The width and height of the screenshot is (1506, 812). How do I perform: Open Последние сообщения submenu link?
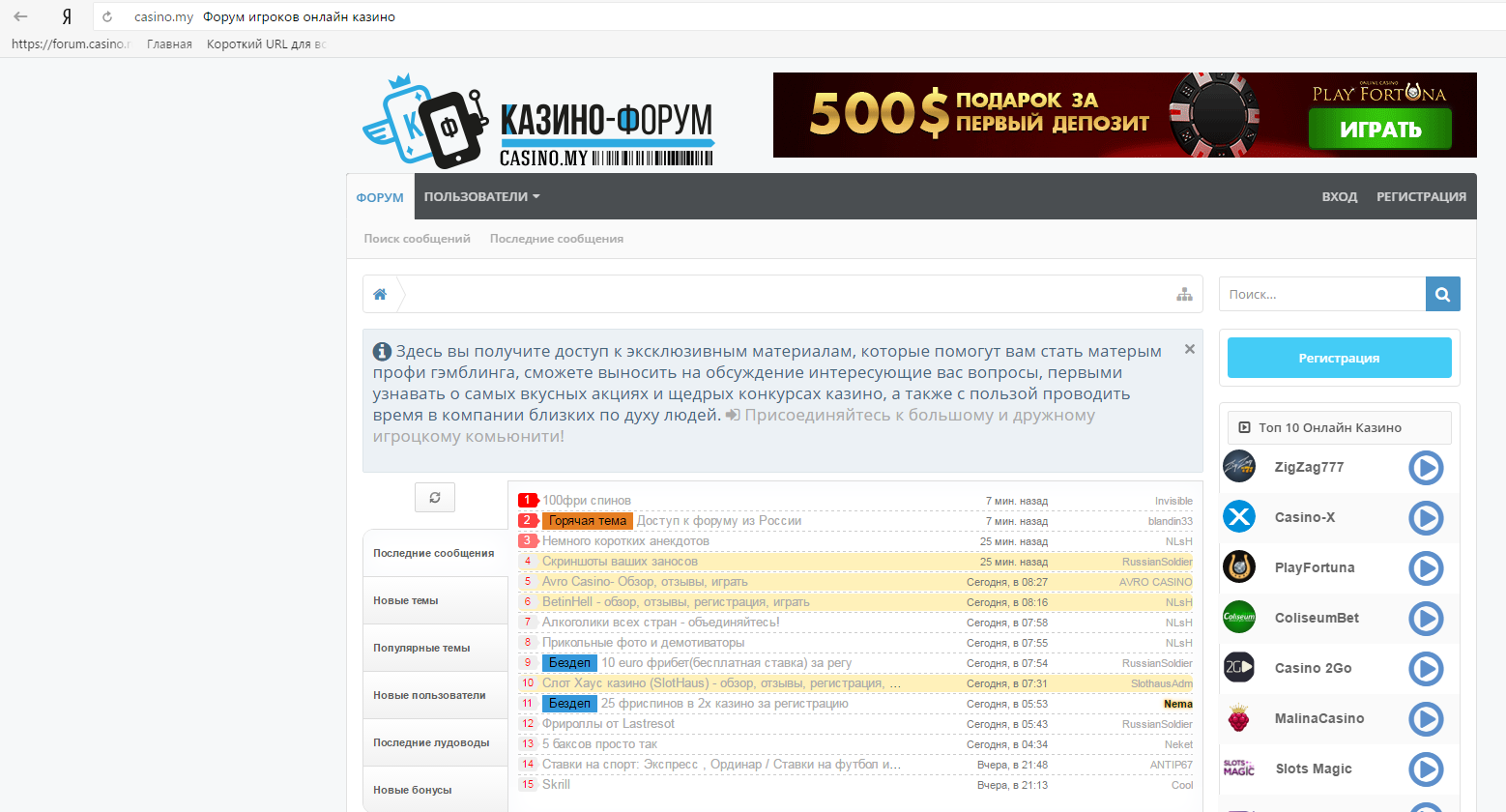click(556, 239)
